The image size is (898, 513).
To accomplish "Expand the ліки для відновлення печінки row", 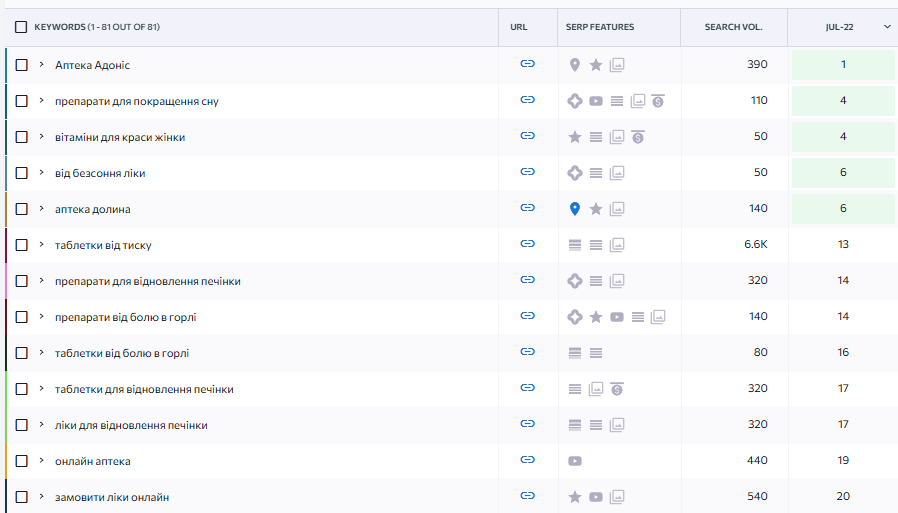I will [41, 424].
